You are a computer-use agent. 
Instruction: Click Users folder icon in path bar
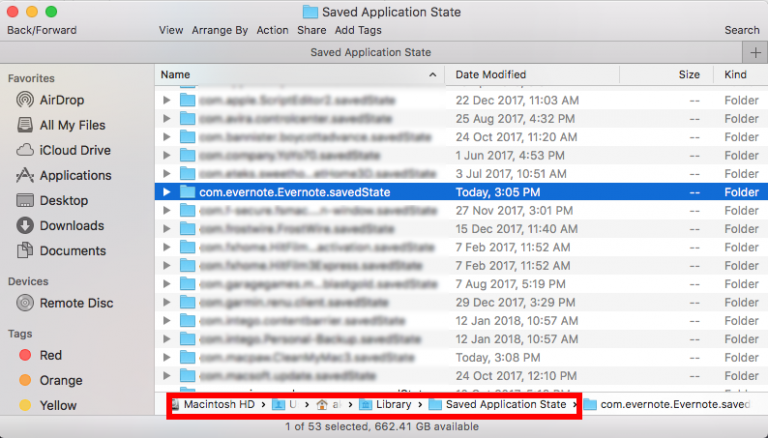point(279,405)
